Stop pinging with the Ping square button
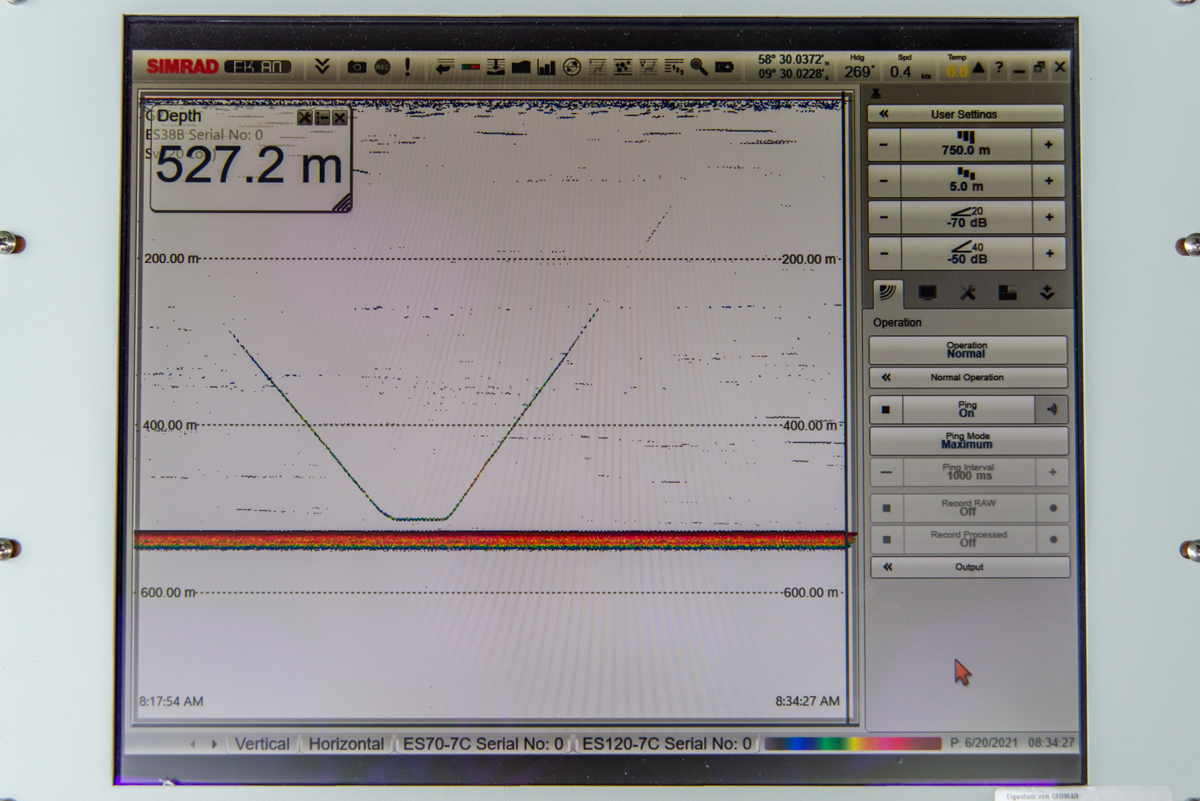 (886, 410)
